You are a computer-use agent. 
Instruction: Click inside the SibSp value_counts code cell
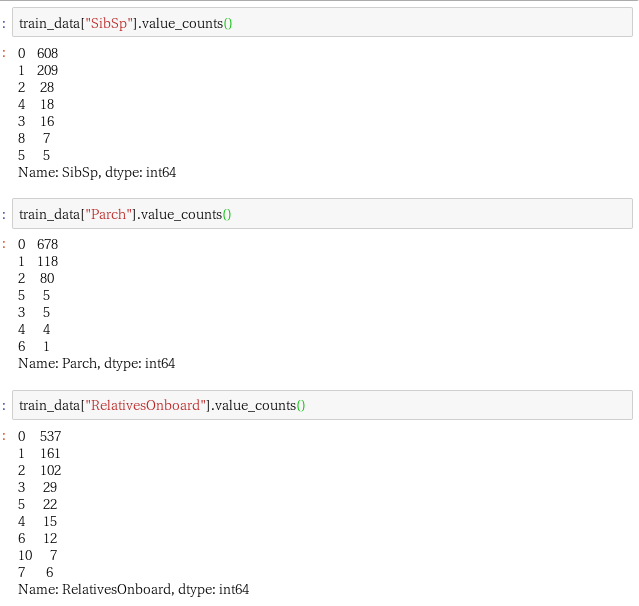(x=322, y=23)
